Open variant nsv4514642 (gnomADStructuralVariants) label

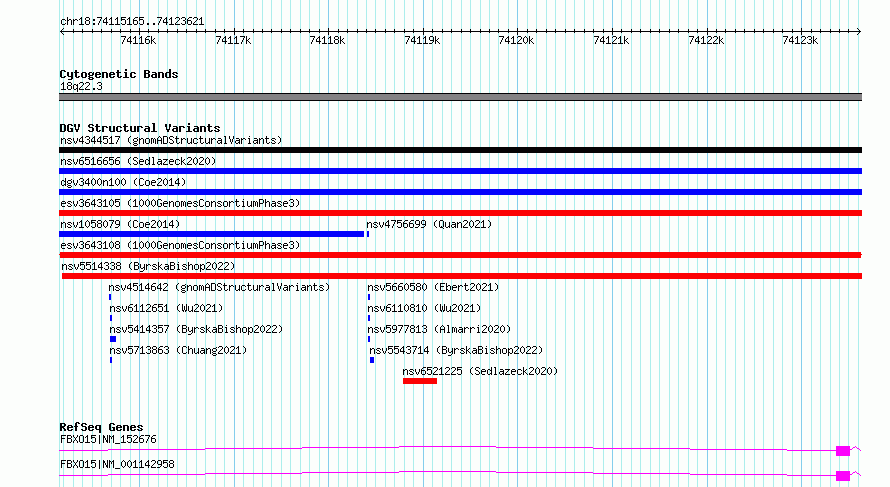pos(219,287)
